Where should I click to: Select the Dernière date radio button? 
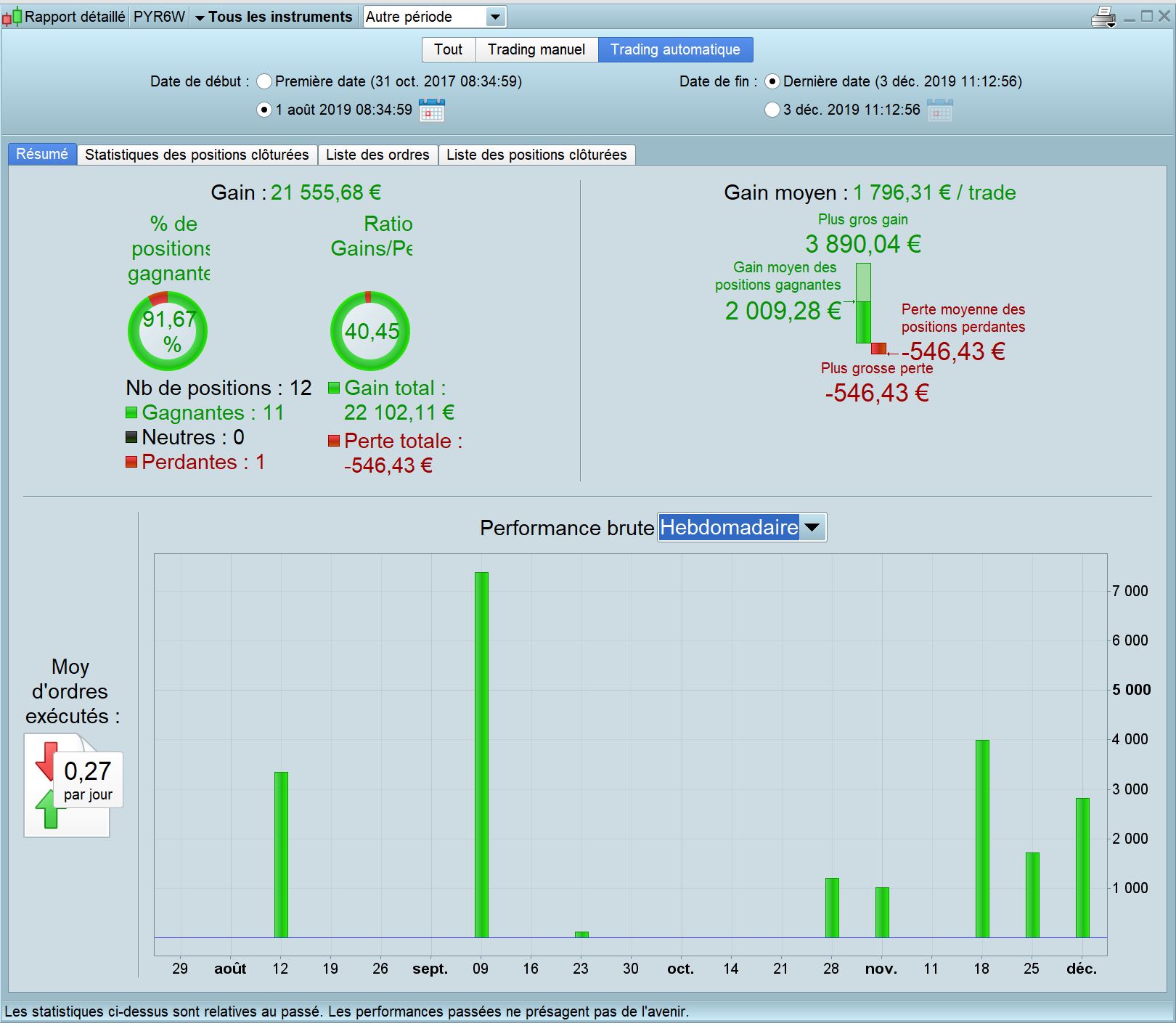pyautogui.click(x=772, y=81)
